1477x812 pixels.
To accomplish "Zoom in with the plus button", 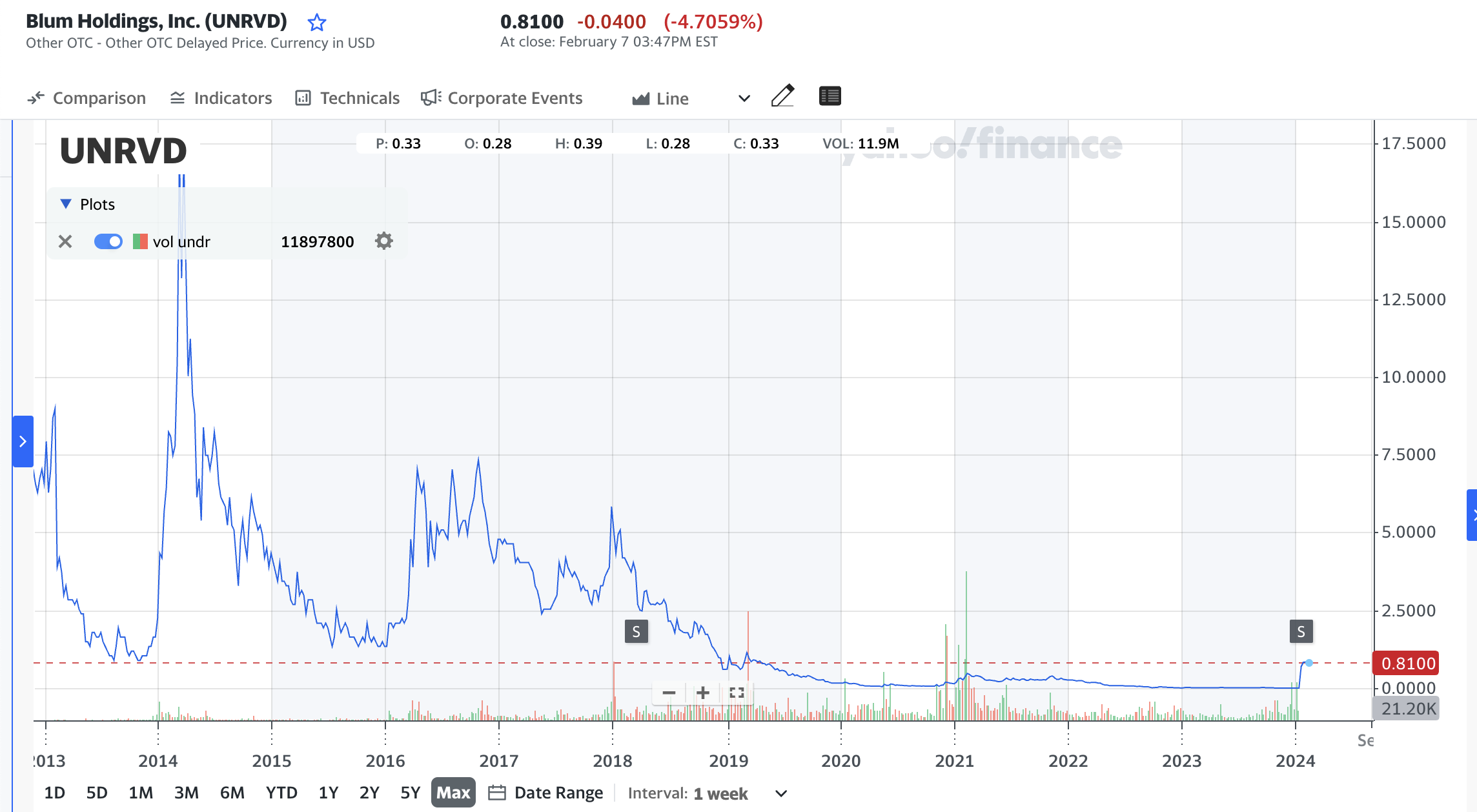I will click(703, 693).
